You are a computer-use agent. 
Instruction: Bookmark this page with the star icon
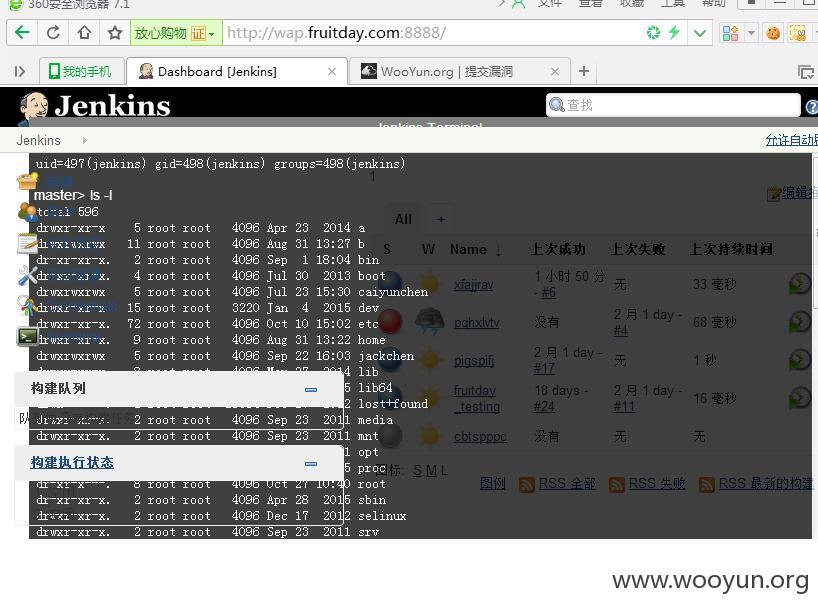pos(115,33)
